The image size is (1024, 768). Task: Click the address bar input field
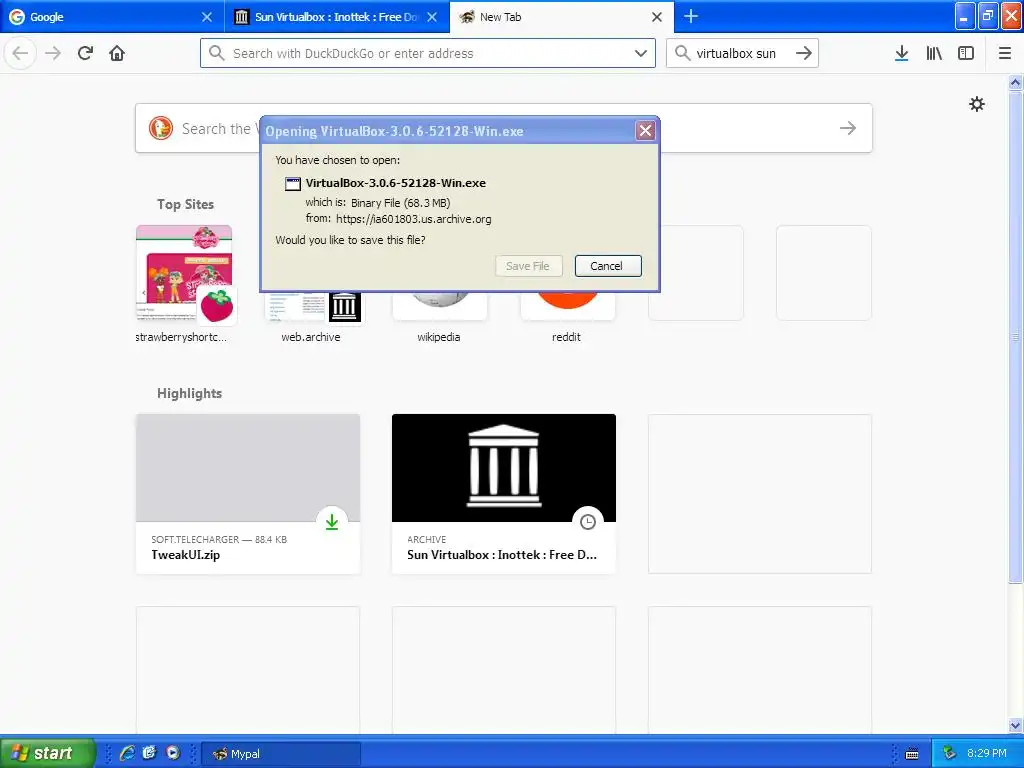[428, 53]
